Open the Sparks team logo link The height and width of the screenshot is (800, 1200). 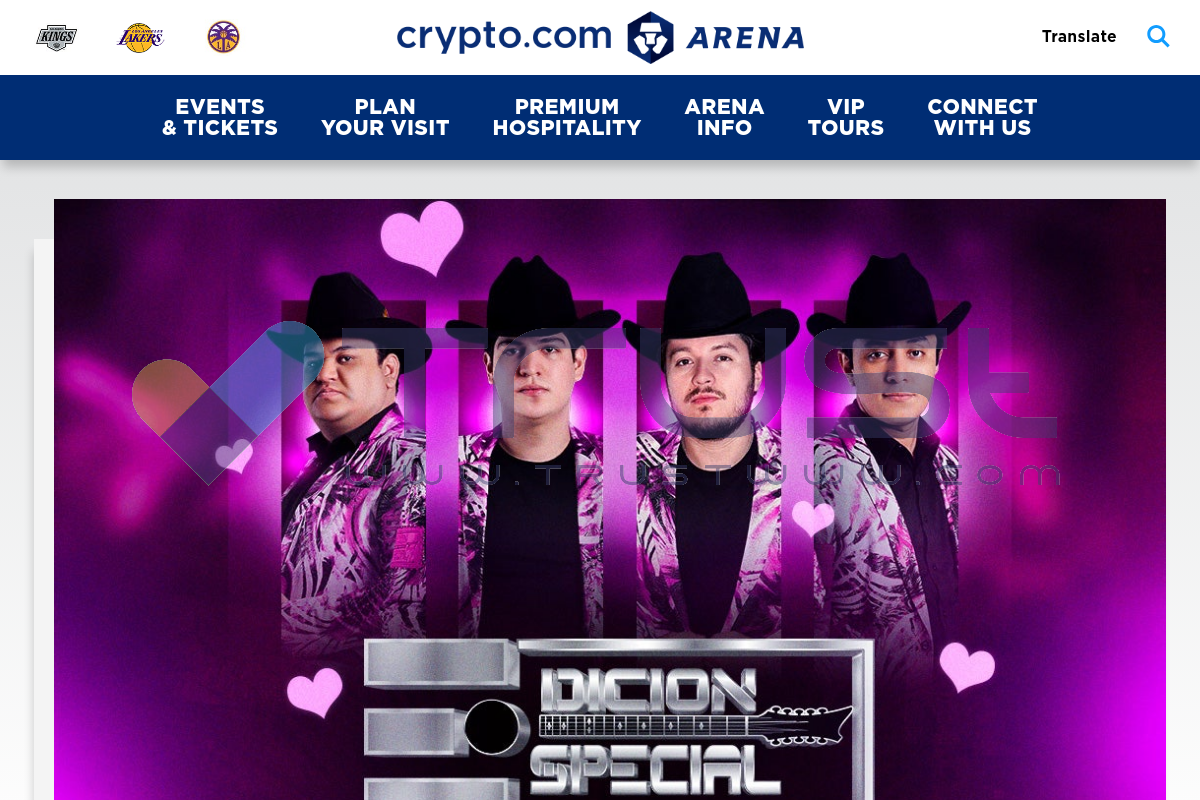pos(223,37)
